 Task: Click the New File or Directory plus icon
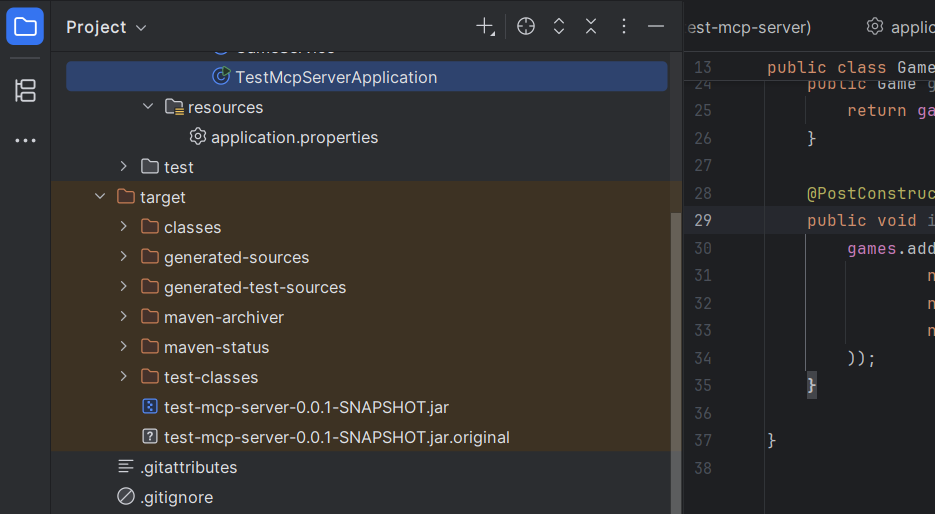click(485, 26)
